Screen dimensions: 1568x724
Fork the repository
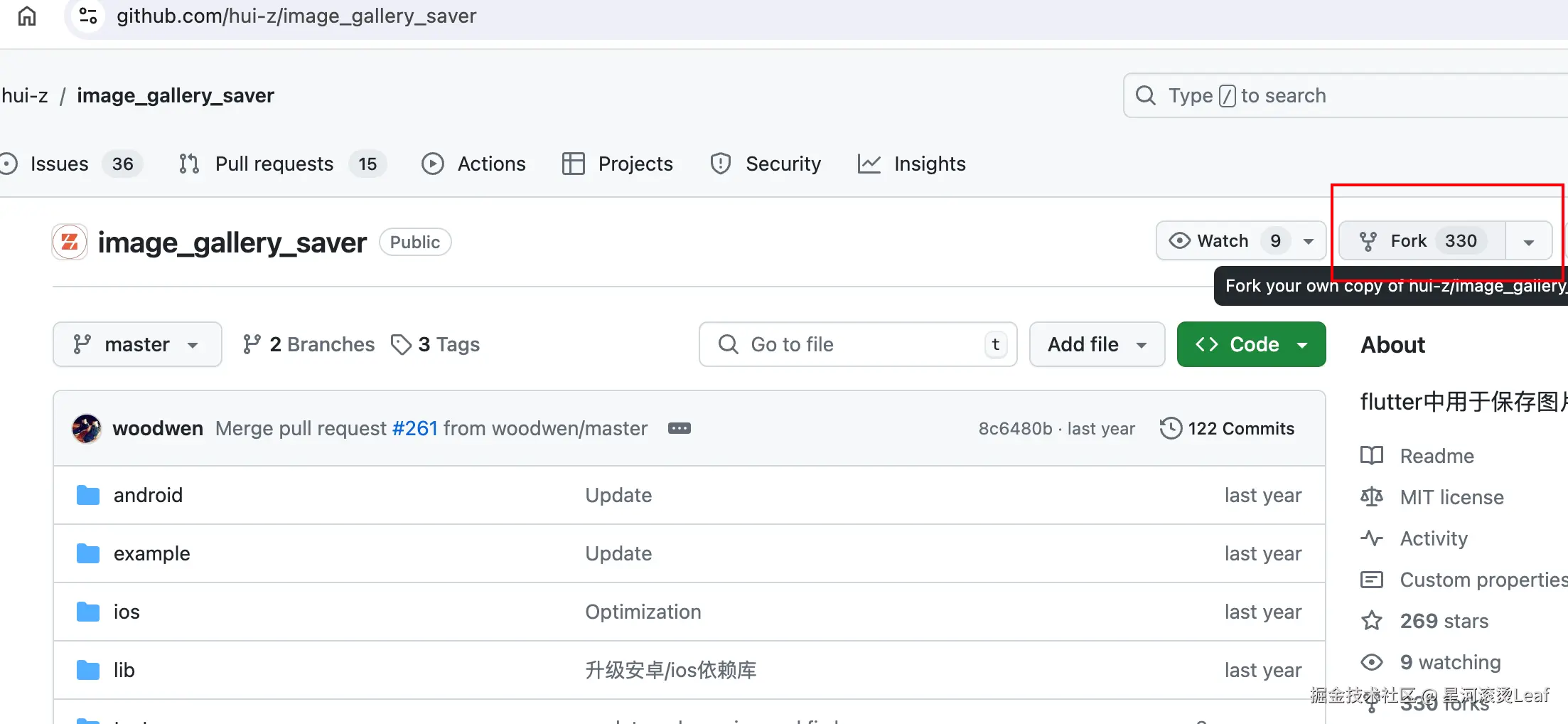point(1422,241)
